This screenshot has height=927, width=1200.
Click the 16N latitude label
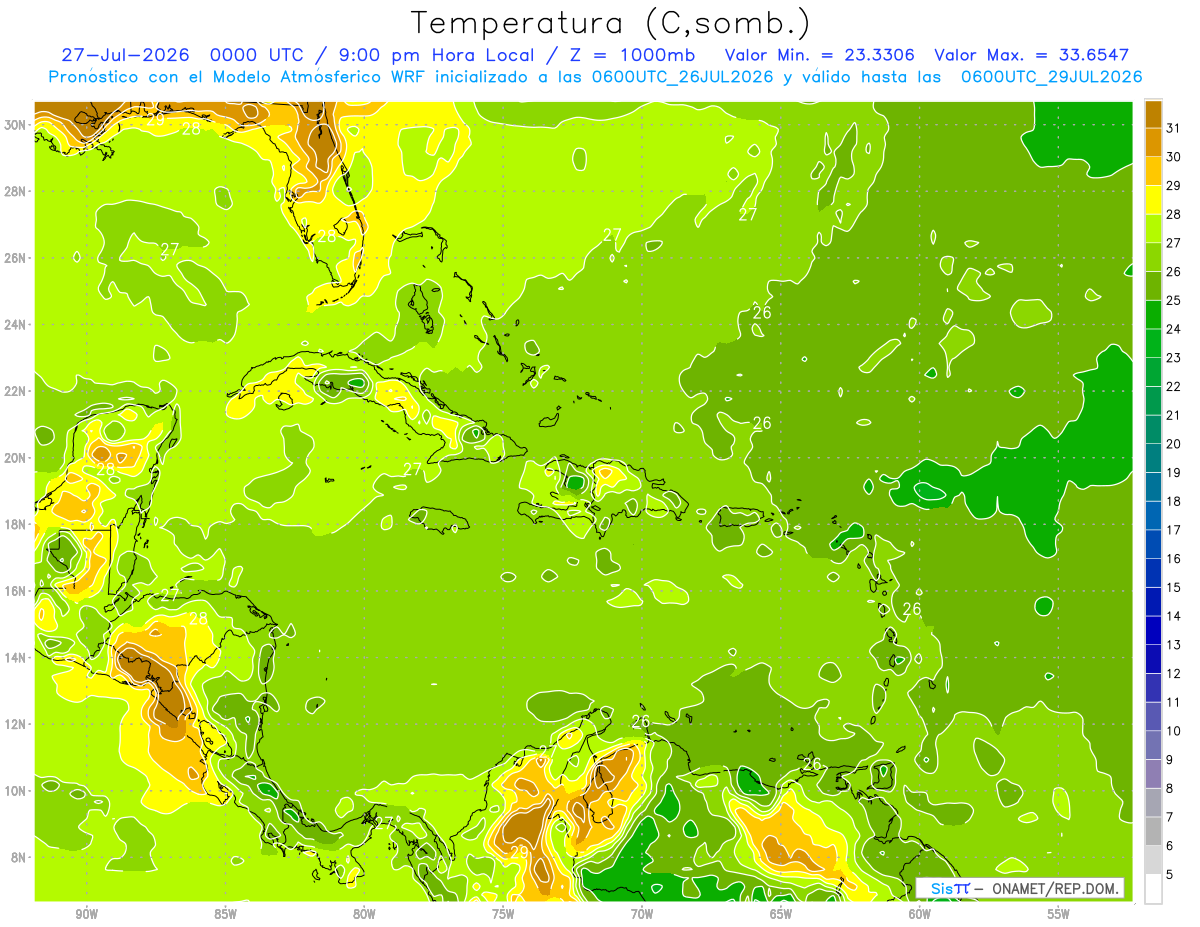coord(14,591)
